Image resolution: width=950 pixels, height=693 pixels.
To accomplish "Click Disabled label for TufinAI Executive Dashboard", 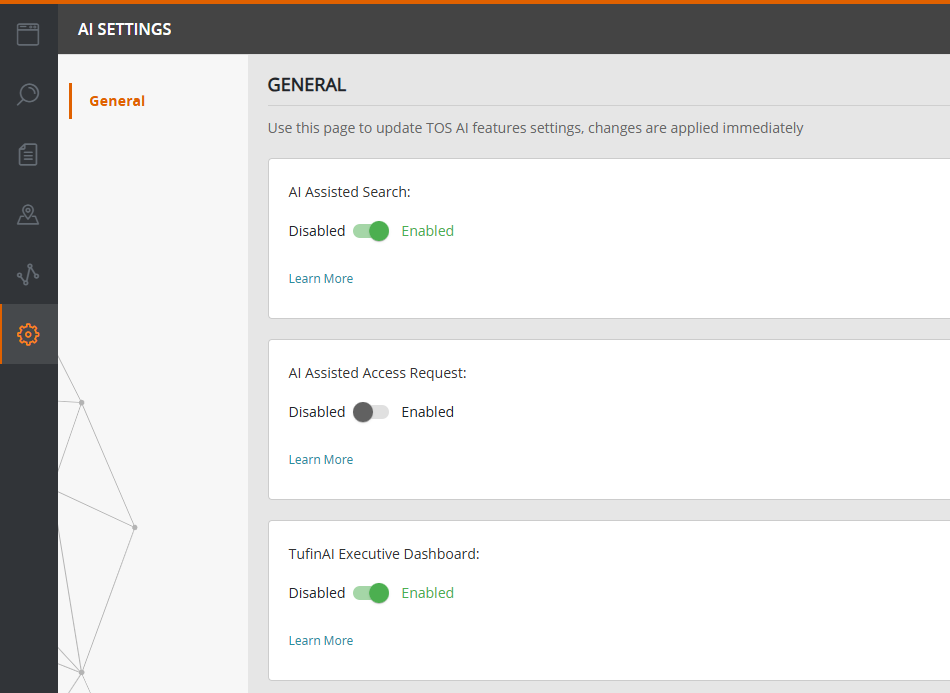I will tap(317, 593).
